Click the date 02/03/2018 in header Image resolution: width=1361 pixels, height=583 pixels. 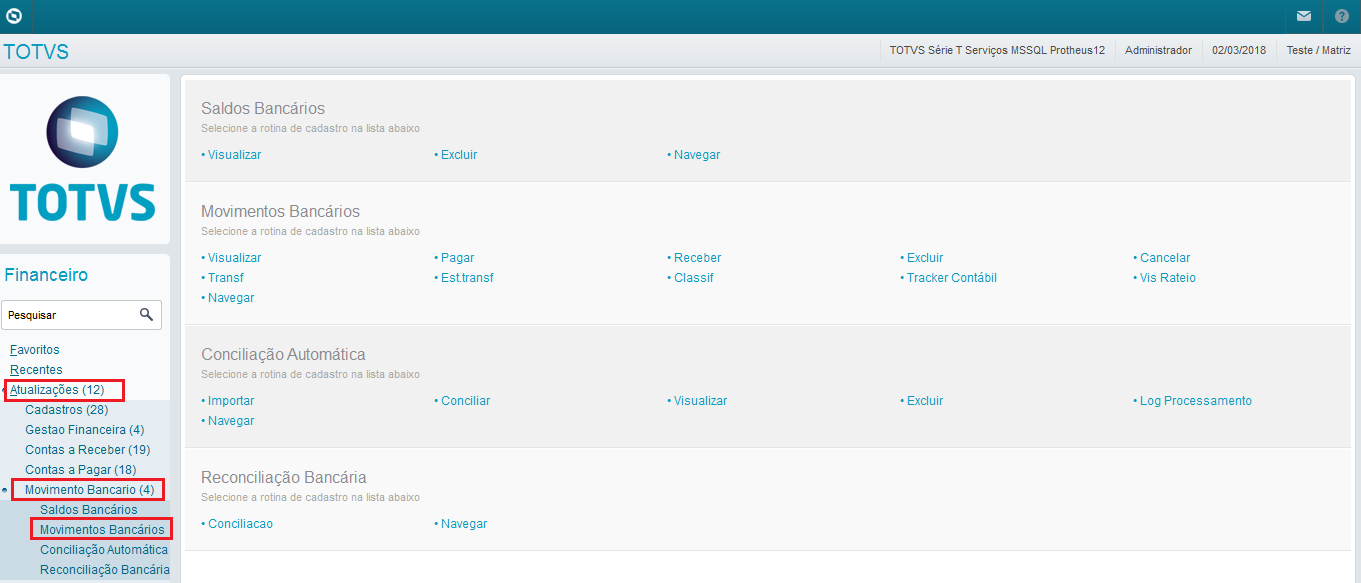point(1239,50)
